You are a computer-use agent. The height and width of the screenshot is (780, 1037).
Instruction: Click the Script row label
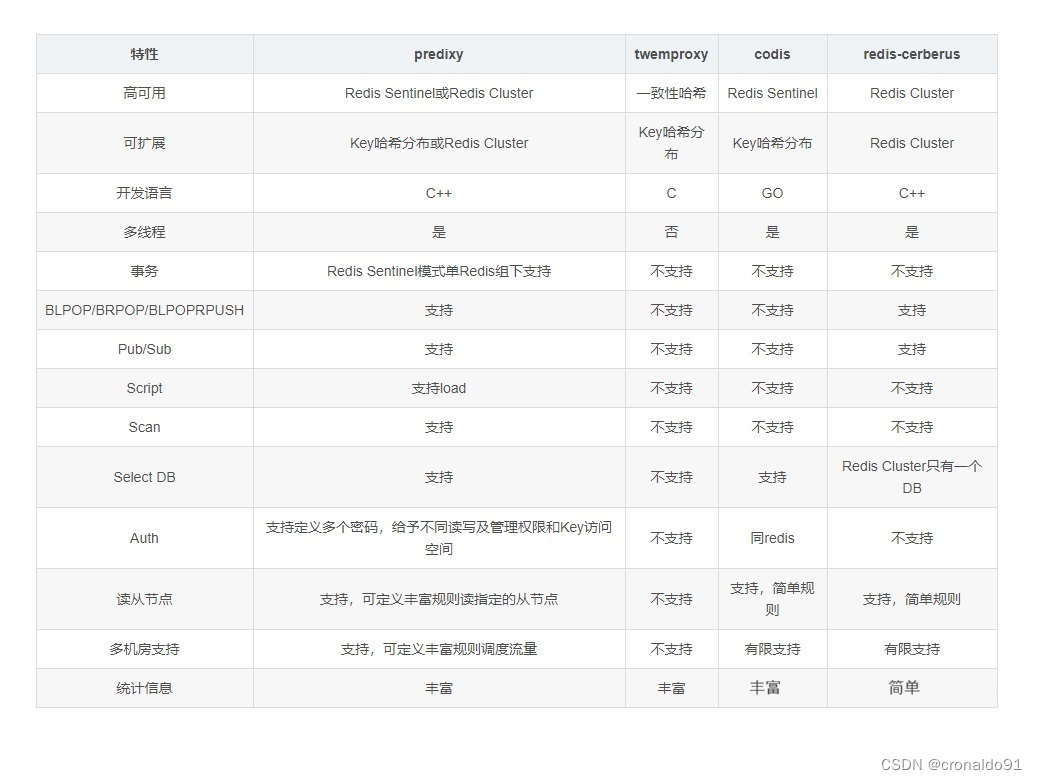pyautogui.click(x=144, y=388)
